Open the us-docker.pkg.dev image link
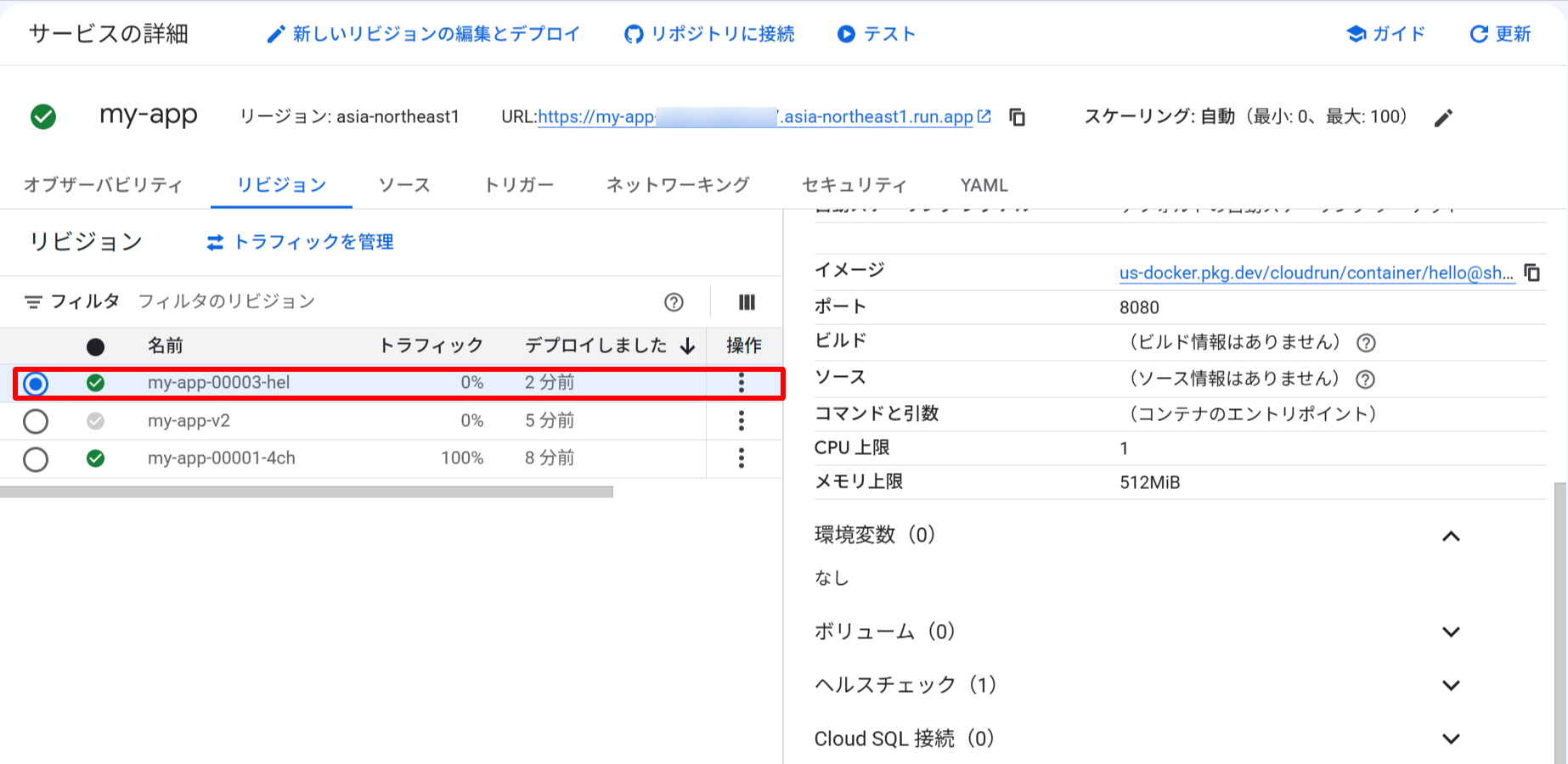The height and width of the screenshot is (764, 1568). [1317, 273]
